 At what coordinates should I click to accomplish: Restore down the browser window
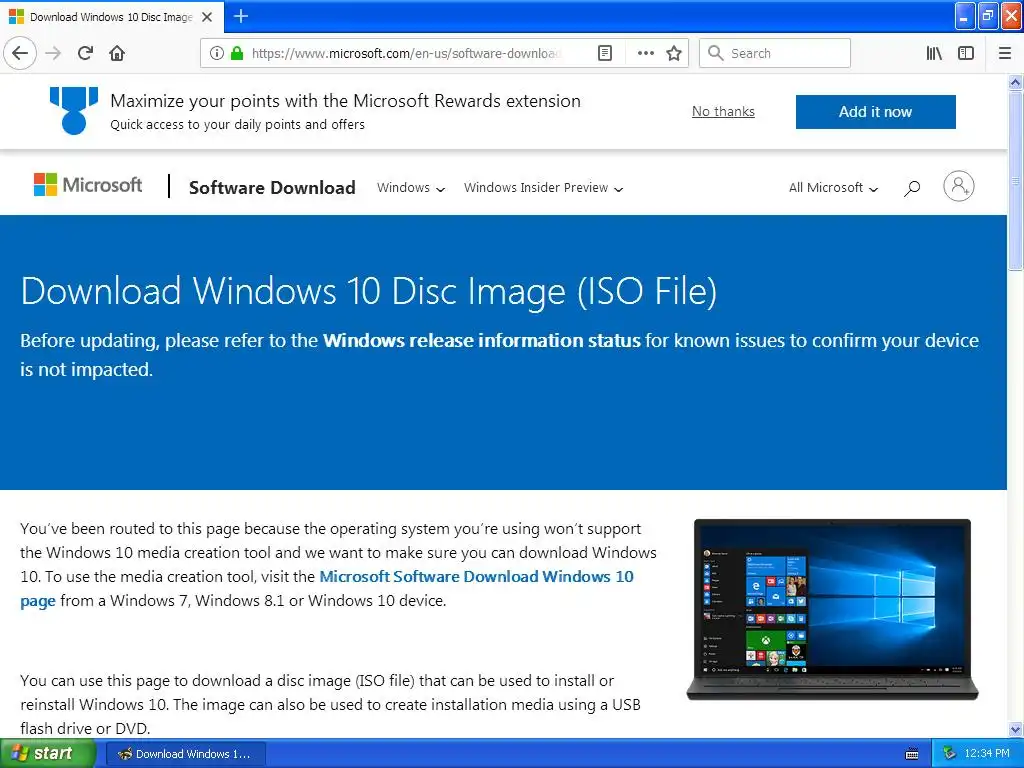(988, 16)
